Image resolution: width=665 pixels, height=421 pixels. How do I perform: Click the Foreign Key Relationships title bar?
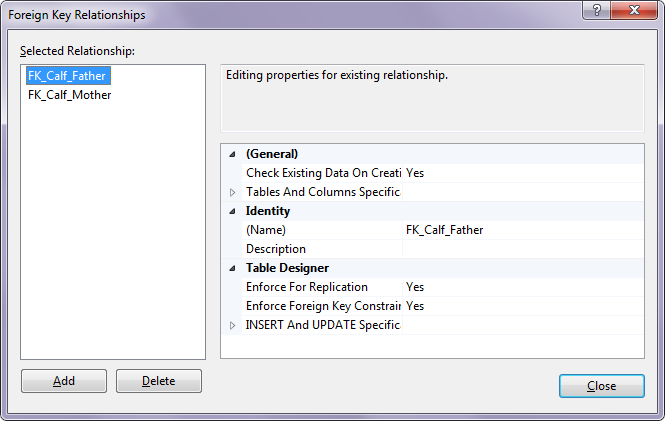(x=300, y=14)
